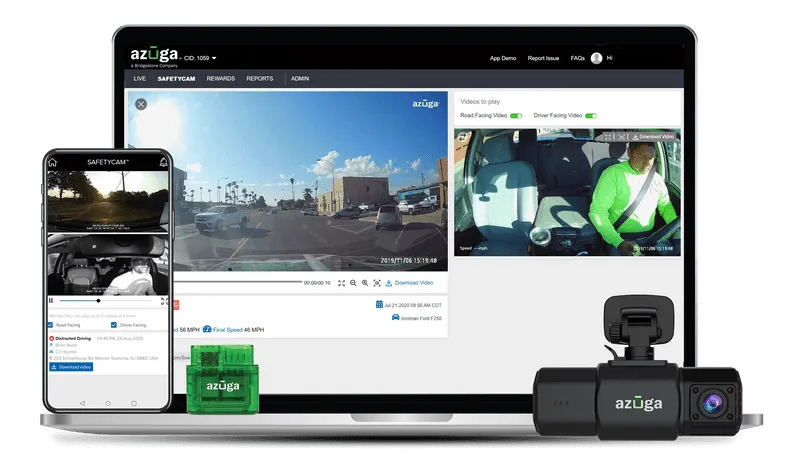Open the REPORTS tab
Viewport: 800px width, 460px height.
pyautogui.click(x=260, y=78)
